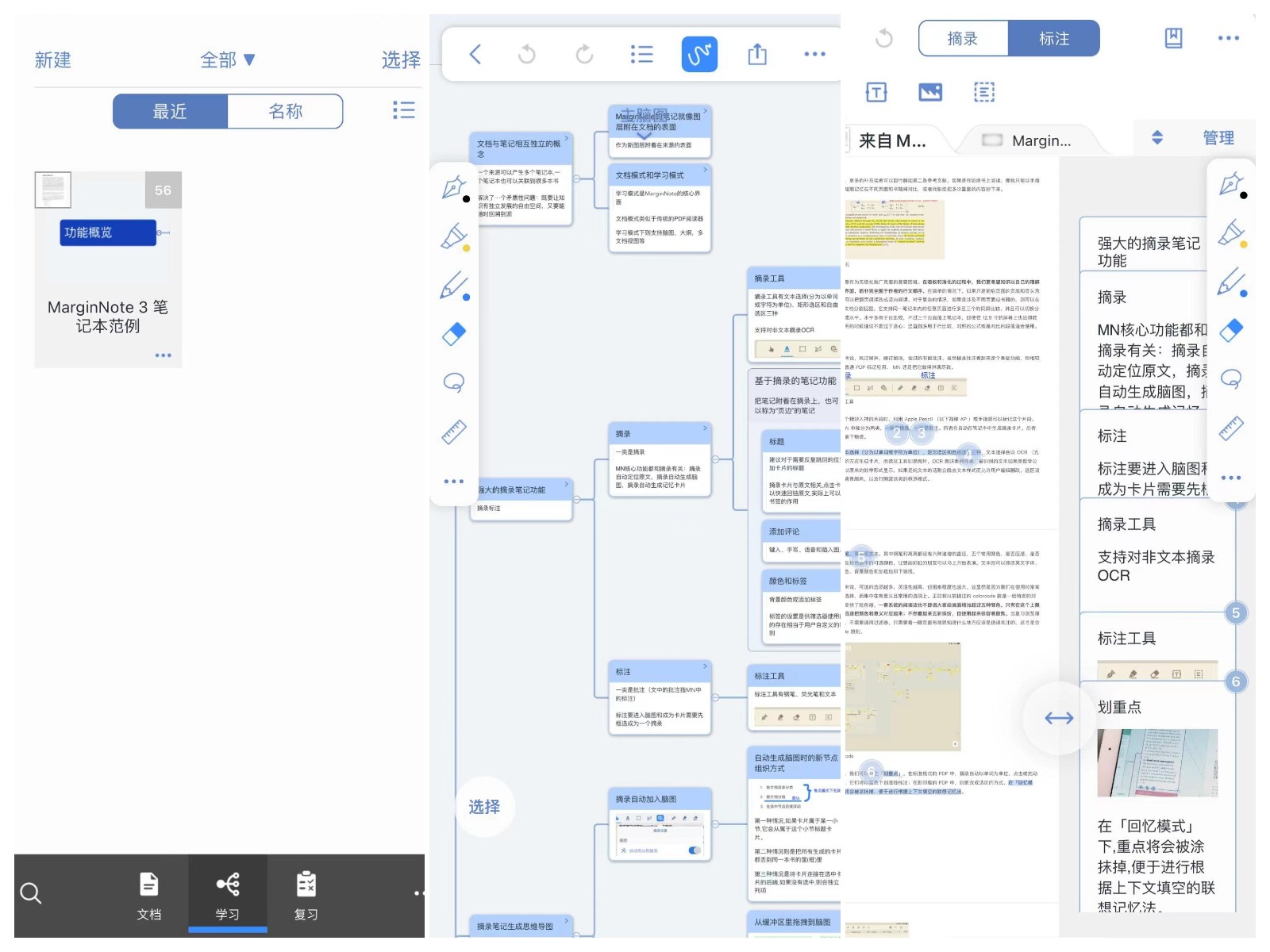Go back from the mind map view
The width and height of the screenshot is (1270, 952).
click(x=475, y=54)
